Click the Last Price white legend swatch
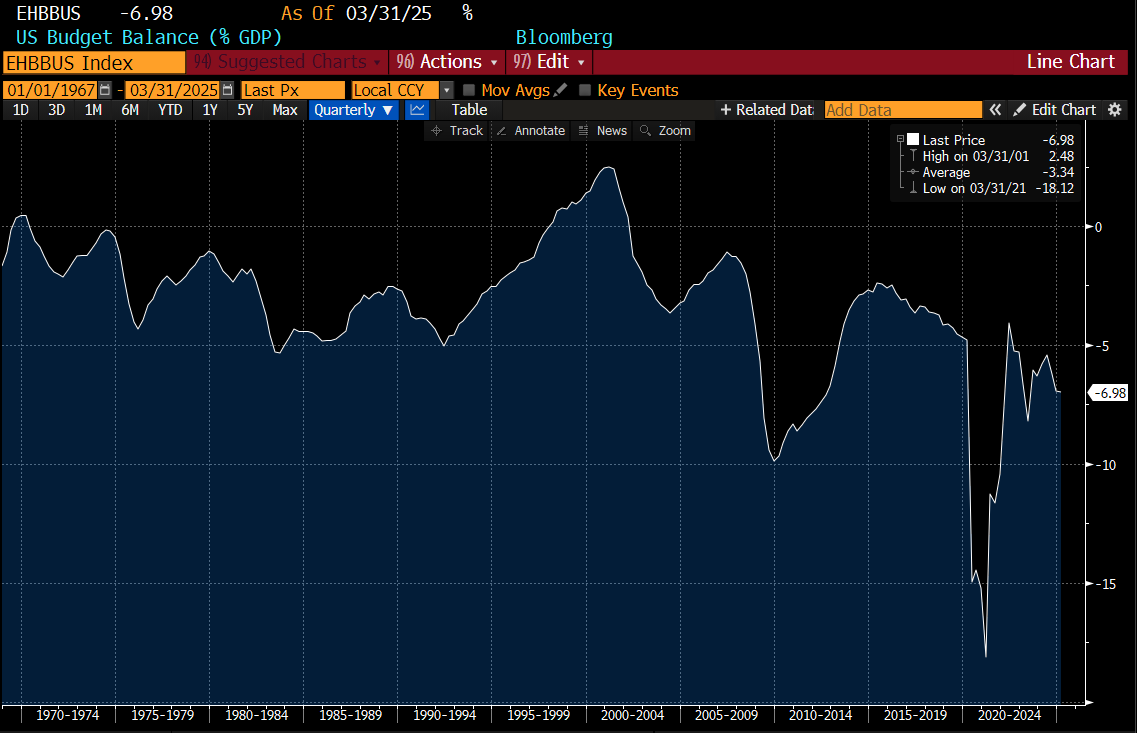 pos(913,139)
